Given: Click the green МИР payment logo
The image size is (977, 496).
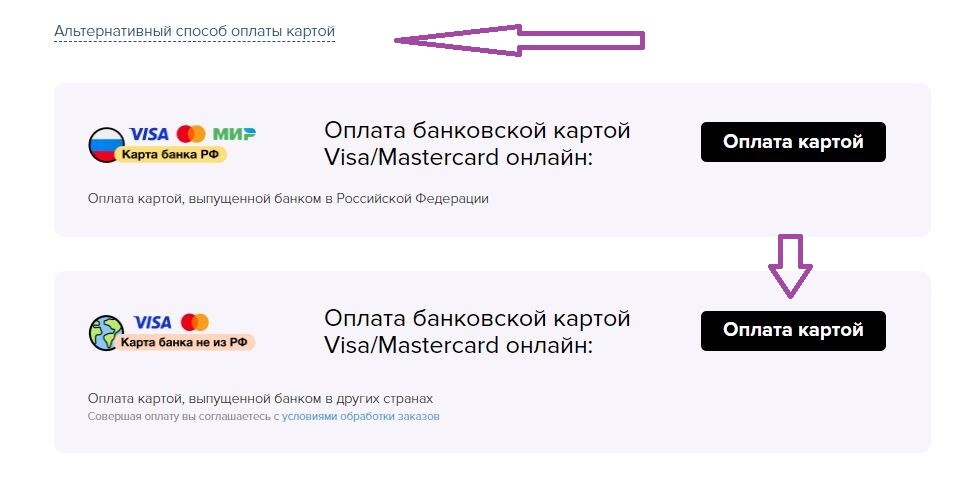Looking at the screenshot, I should (234, 133).
